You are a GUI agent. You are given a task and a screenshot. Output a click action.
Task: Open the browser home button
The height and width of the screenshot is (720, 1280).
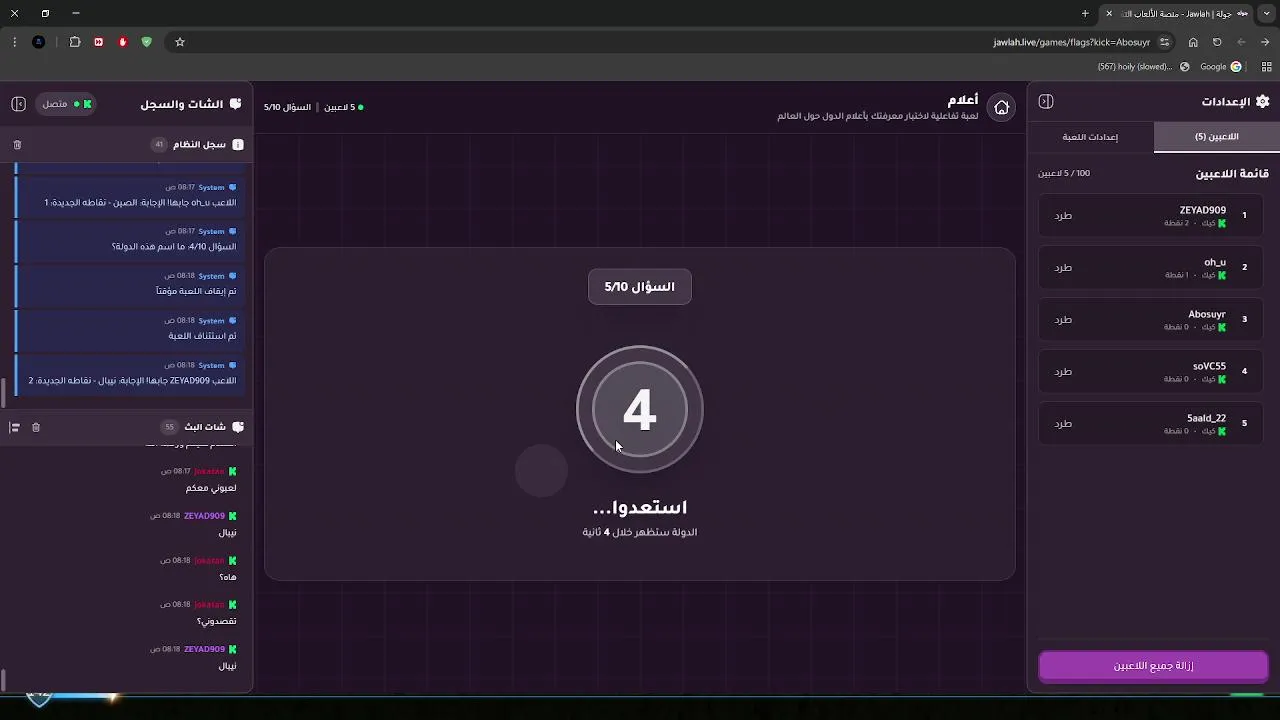pos(1193,42)
